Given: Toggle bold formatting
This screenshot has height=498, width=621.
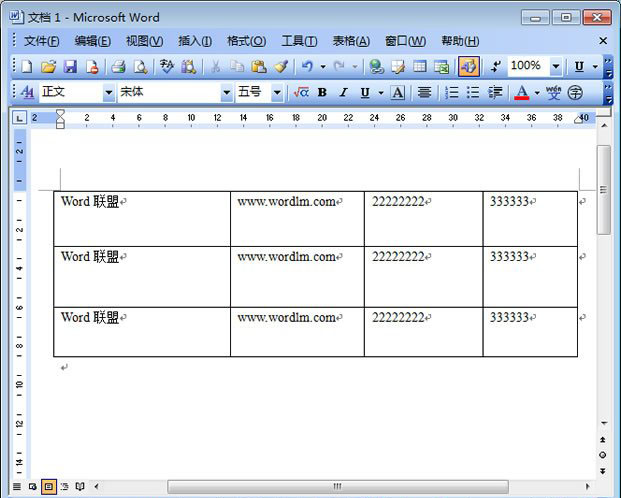Looking at the screenshot, I should coord(322,93).
